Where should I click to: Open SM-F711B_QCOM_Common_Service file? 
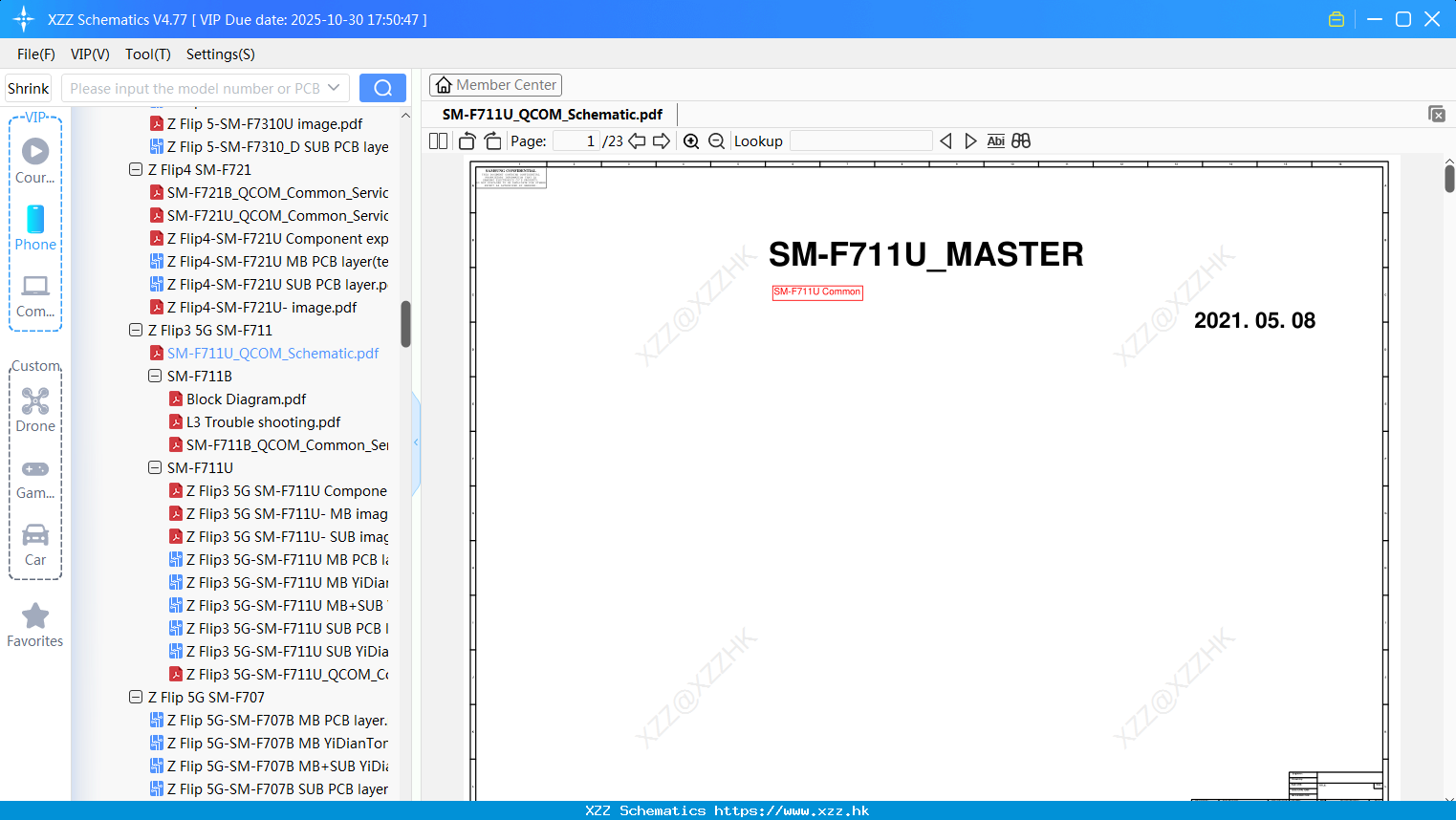(x=279, y=444)
